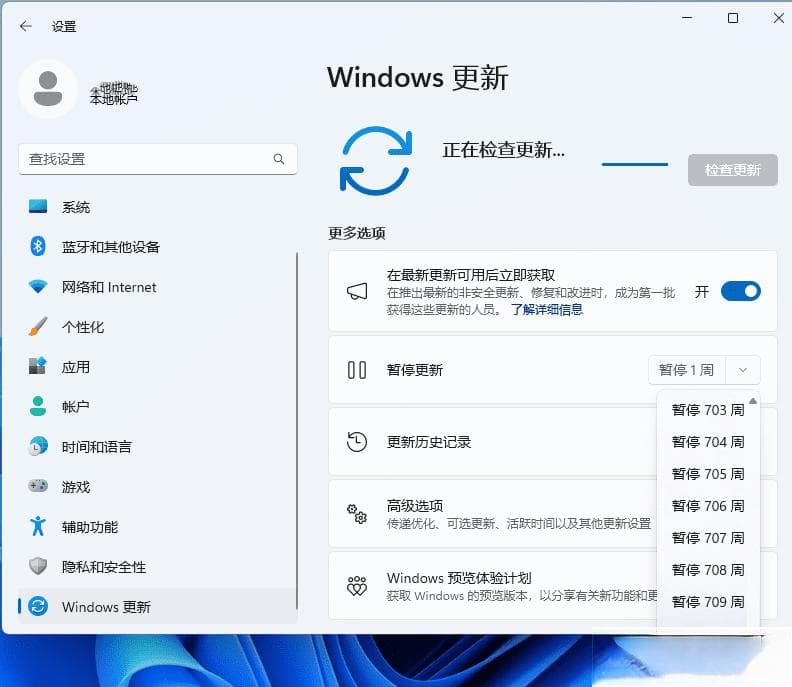This screenshot has height=687, width=792.
Task: Click the 时间和语言 globe clock icon
Action: pyautogui.click(x=38, y=446)
